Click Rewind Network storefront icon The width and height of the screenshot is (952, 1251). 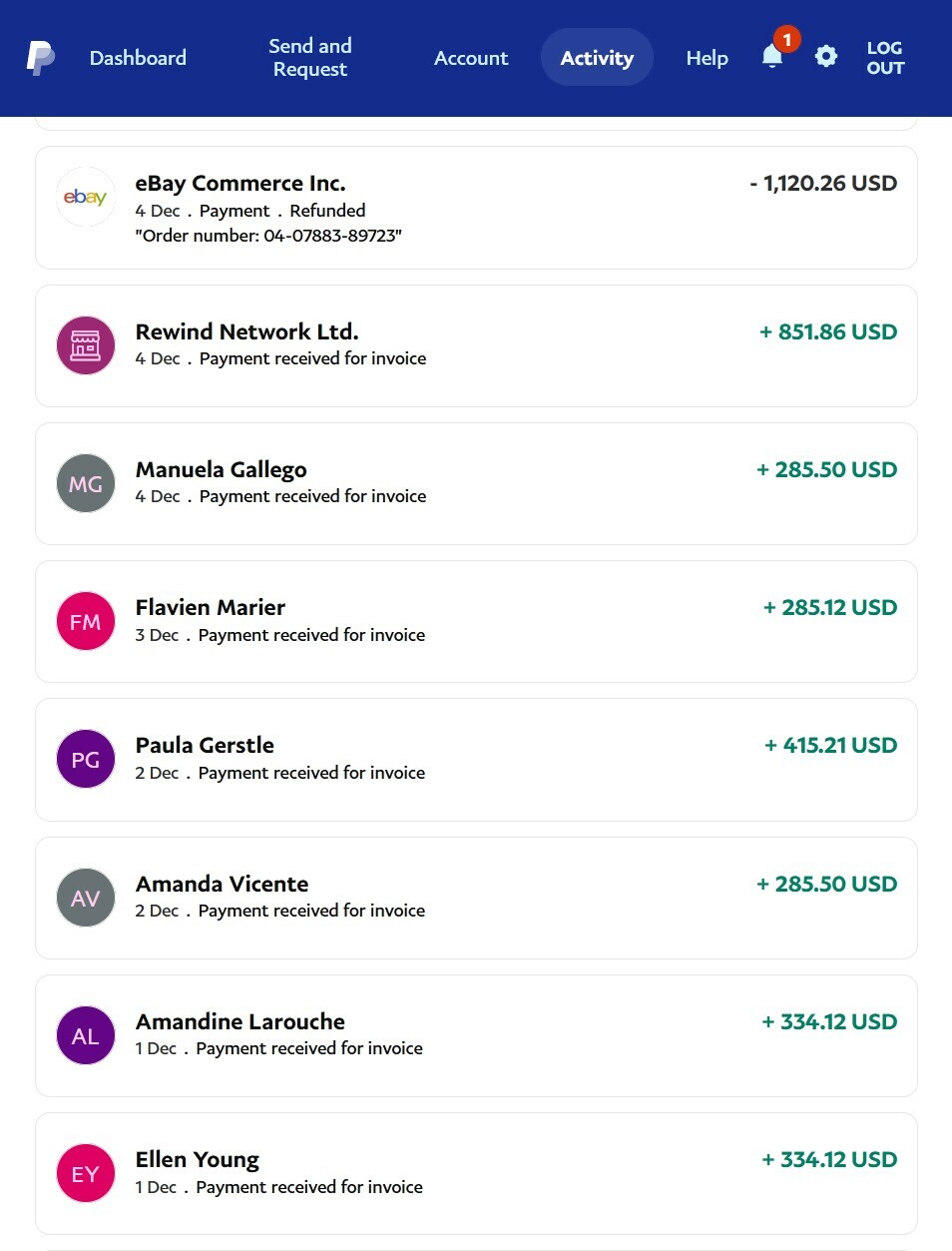(x=86, y=345)
